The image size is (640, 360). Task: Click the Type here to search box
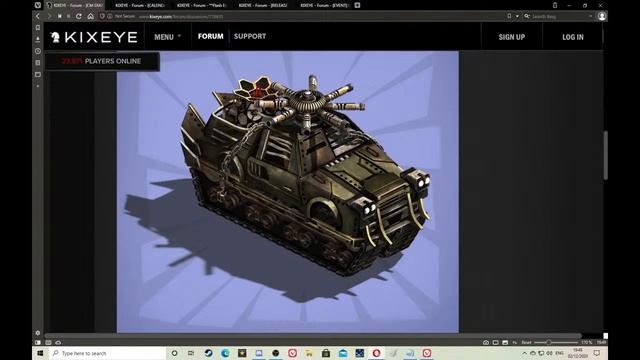[x=107, y=353]
